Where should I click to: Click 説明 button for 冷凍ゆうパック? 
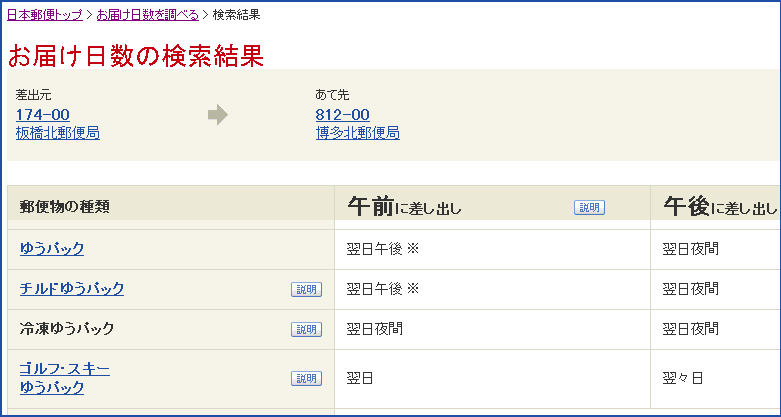tap(306, 329)
